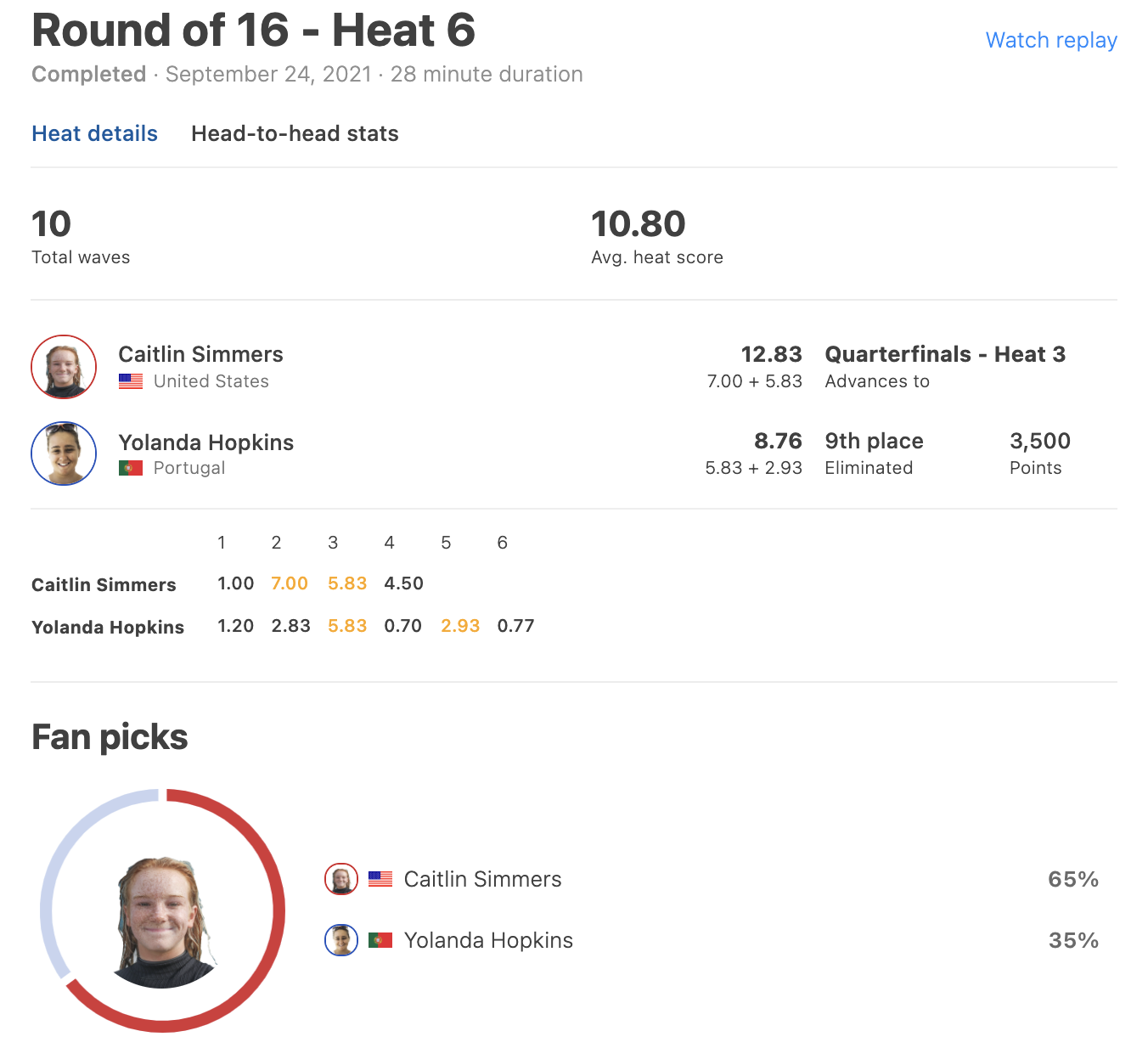The height and width of the screenshot is (1048, 1148).
Task: Click Yolanda Hopkins' small avatar in Fan picks
Action: (341, 940)
